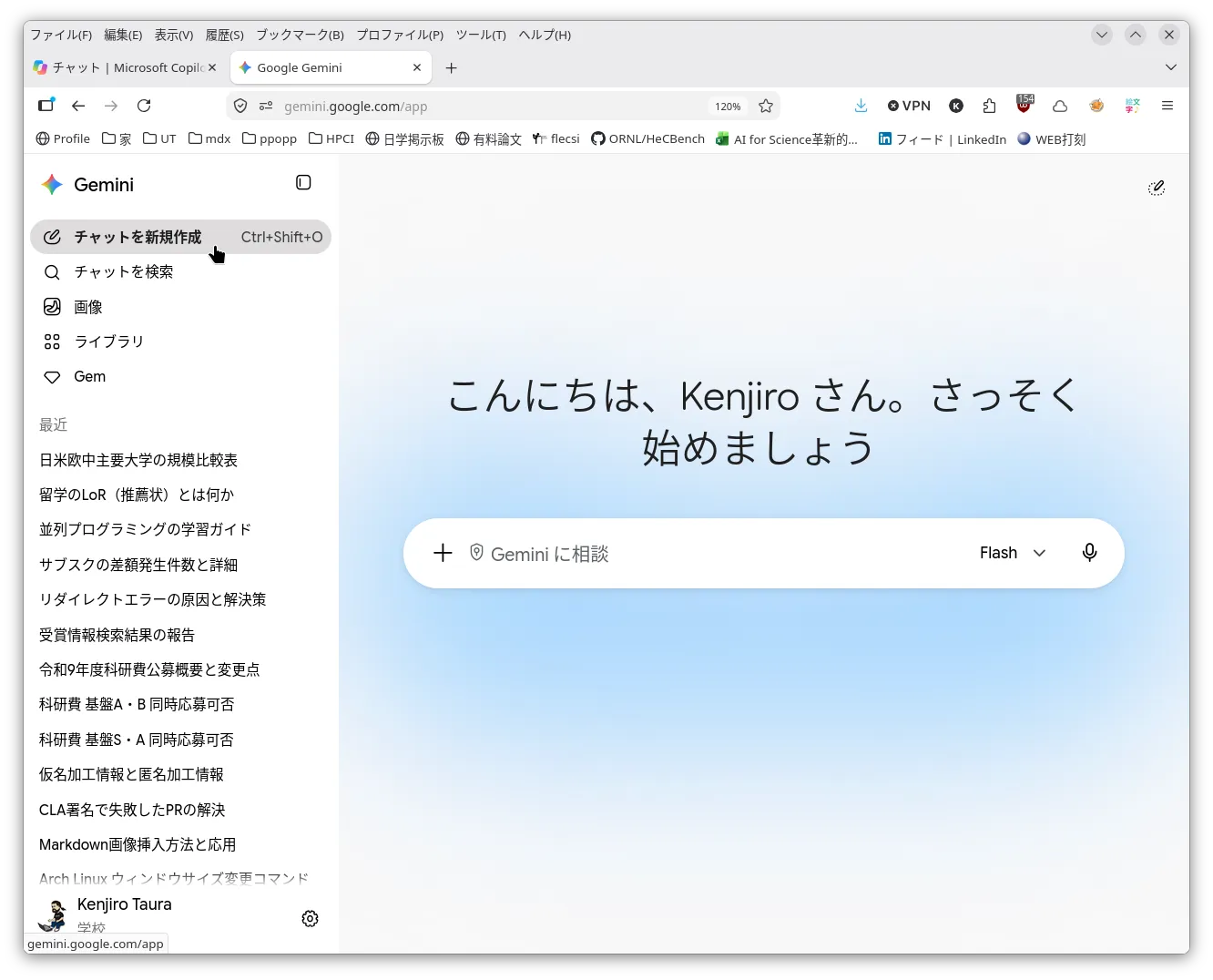Open the Gem section
1213x980 pixels.
180,376
